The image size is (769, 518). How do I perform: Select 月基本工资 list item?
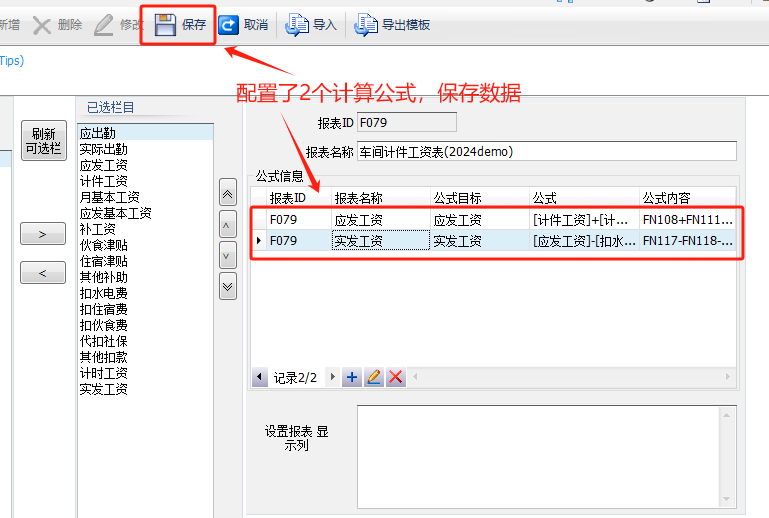[x=146, y=197]
